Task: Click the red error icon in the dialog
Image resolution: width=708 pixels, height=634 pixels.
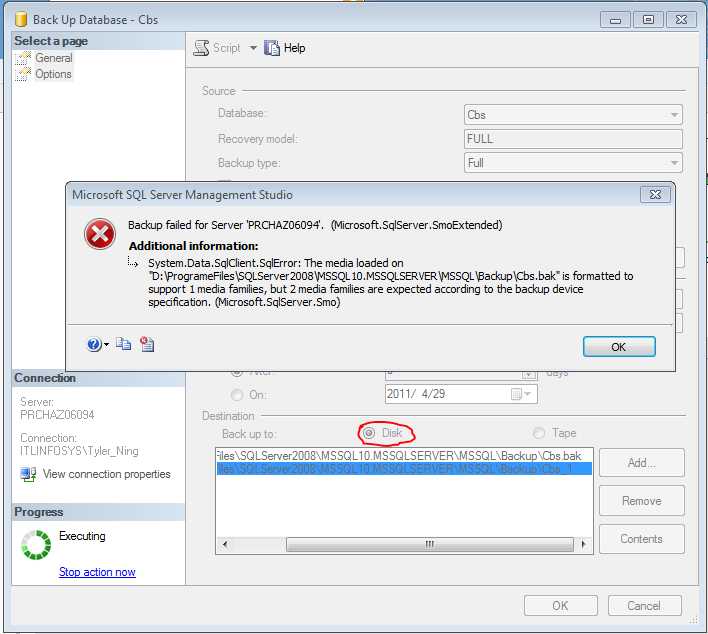Action: click(x=100, y=234)
